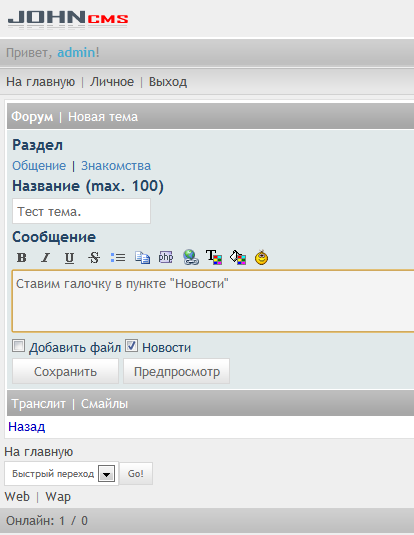This screenshot has height=535, width=414.
Task: Apply bold formatting with the B icon
Action: tap(22, 257)
